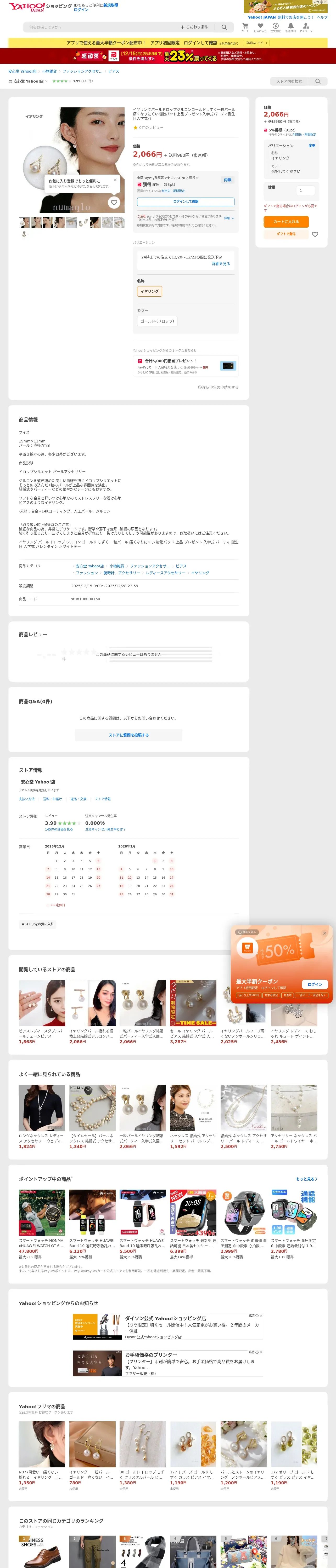Click the 新規取得 ID registration link
This screenshot has height=1568, width=336.
110,5
